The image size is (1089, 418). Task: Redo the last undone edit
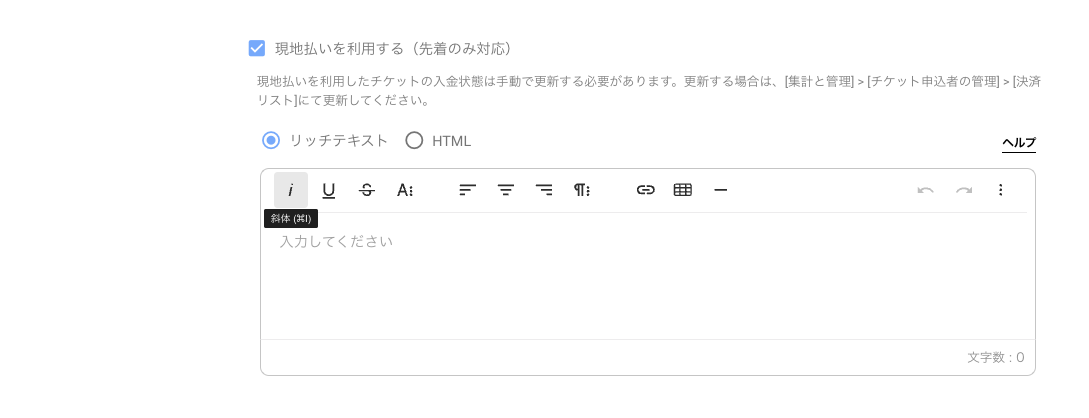[963, 190]
